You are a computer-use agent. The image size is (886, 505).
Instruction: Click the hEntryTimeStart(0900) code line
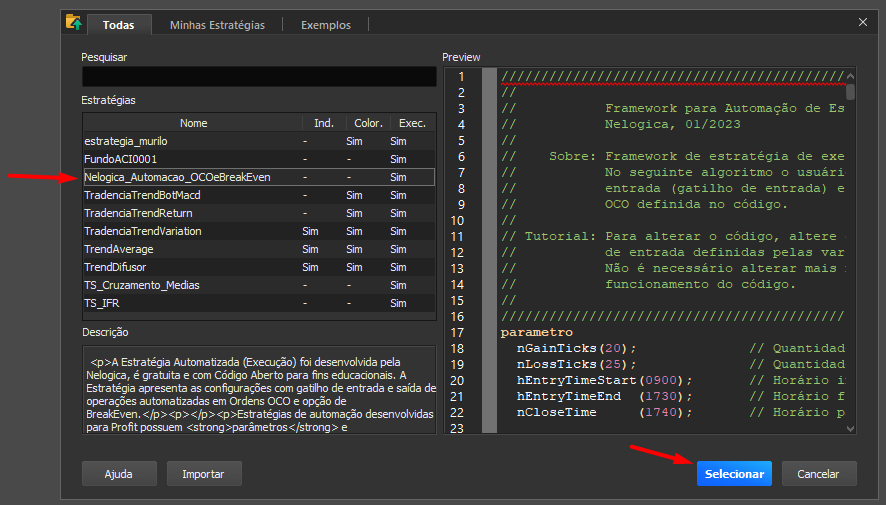(x=604, y=380)
